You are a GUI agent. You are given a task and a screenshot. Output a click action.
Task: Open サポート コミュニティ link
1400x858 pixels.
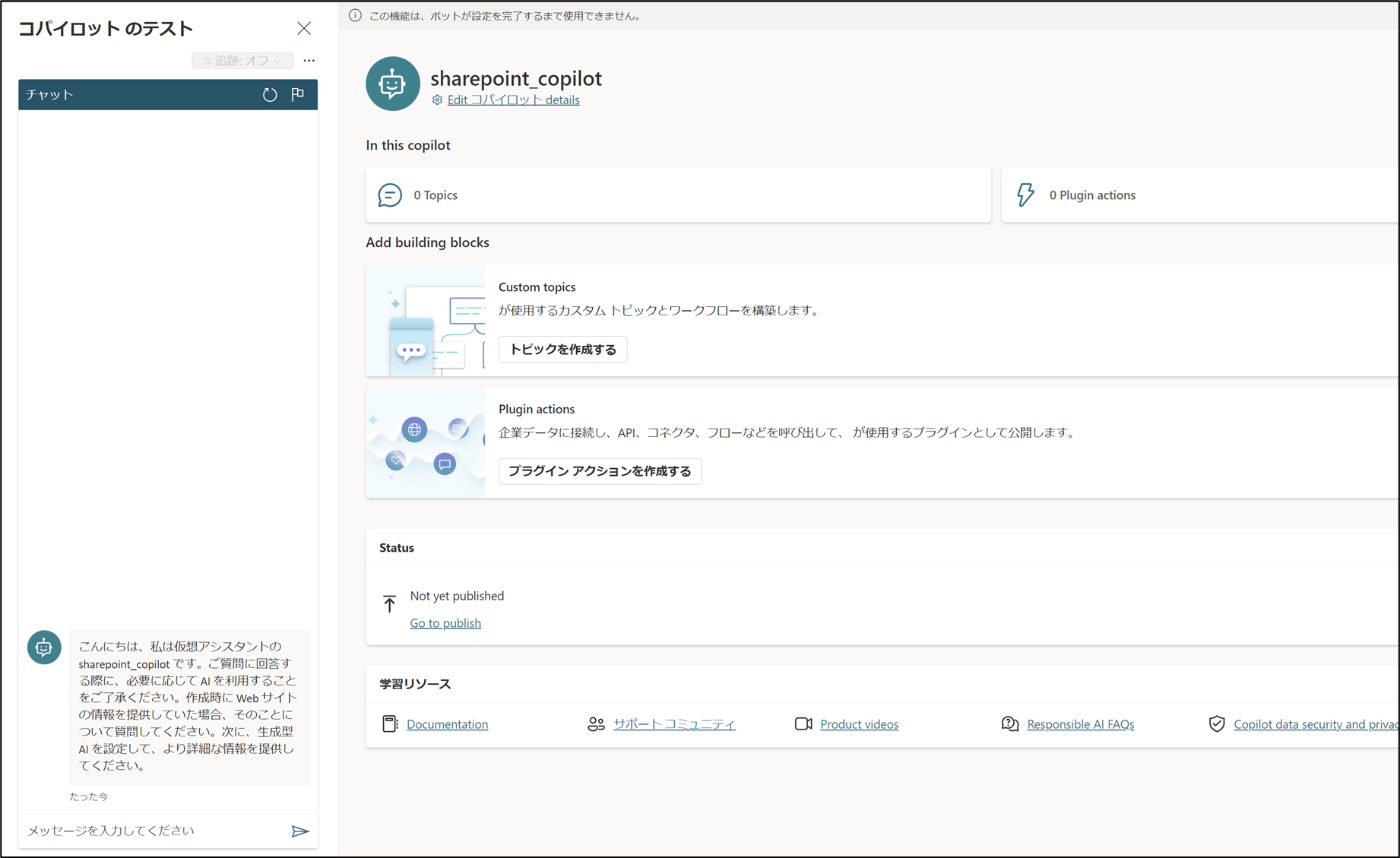[674, 724]
